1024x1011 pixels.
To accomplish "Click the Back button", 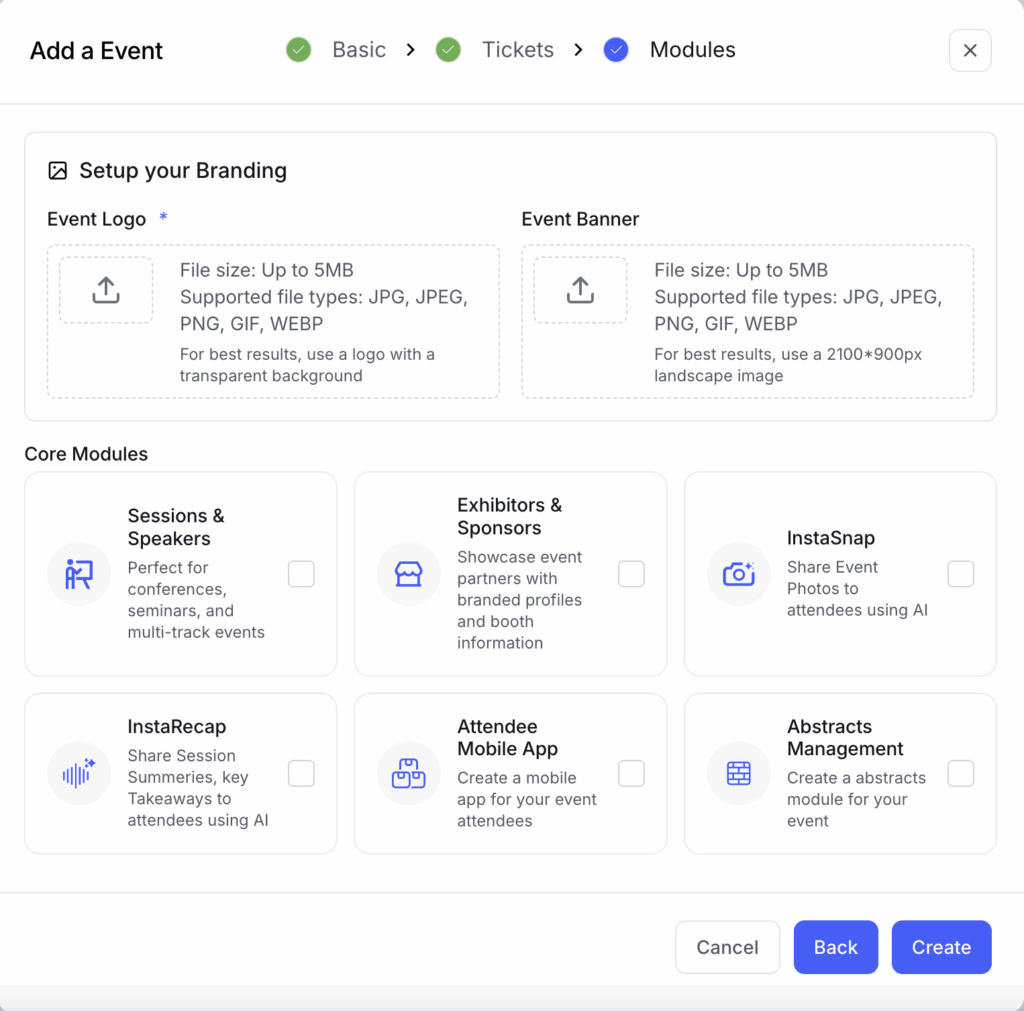I will [x=836, y=947].
